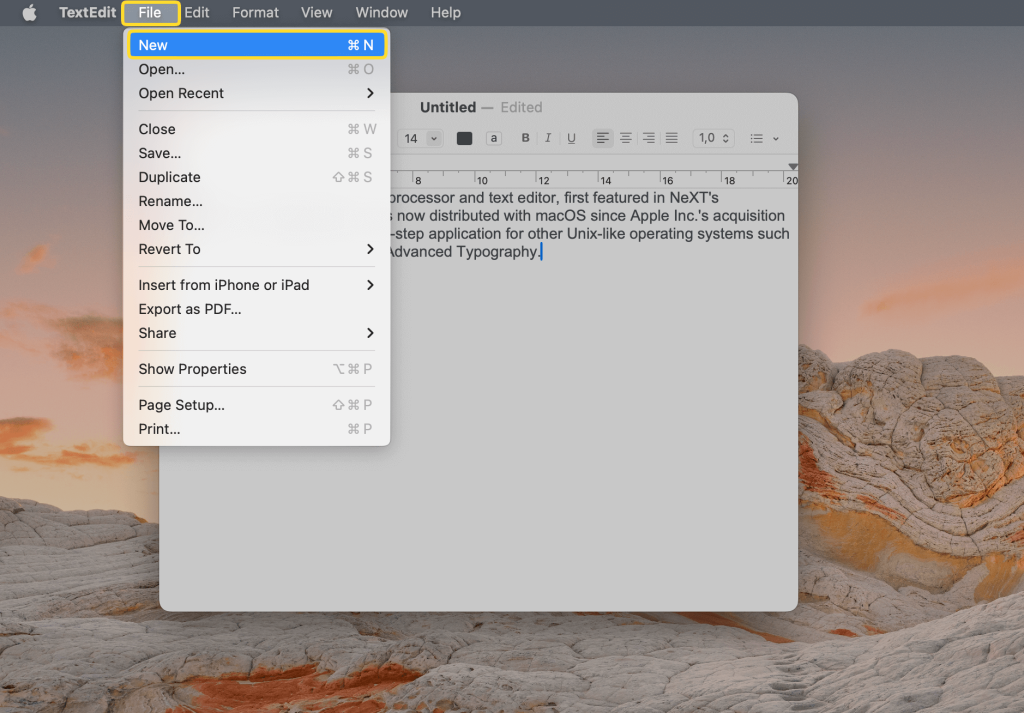Apply underline formatting

pos(571,138)
